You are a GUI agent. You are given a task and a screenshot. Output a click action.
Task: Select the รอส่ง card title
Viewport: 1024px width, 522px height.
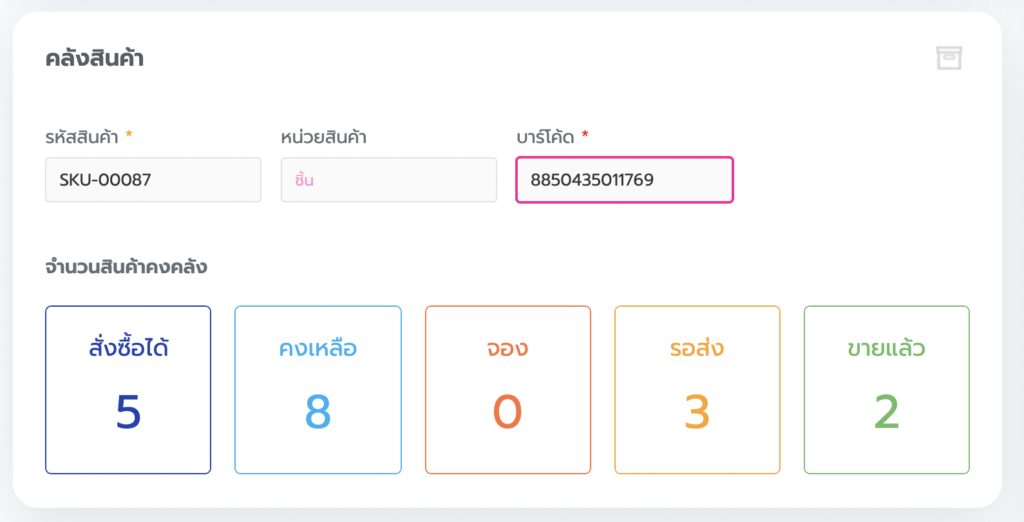pos(697,349)
